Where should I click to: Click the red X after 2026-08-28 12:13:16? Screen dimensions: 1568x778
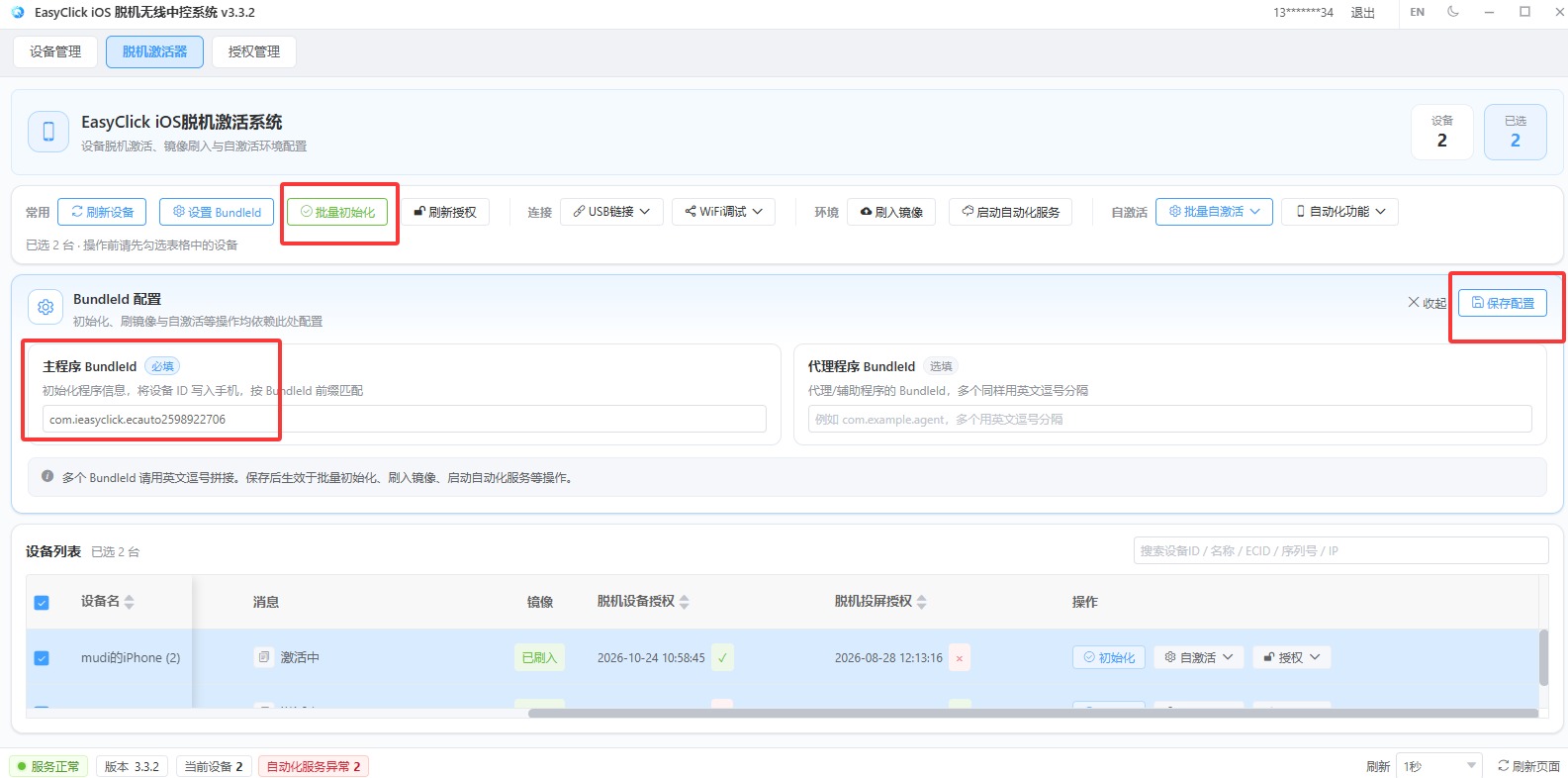point(959,657)
